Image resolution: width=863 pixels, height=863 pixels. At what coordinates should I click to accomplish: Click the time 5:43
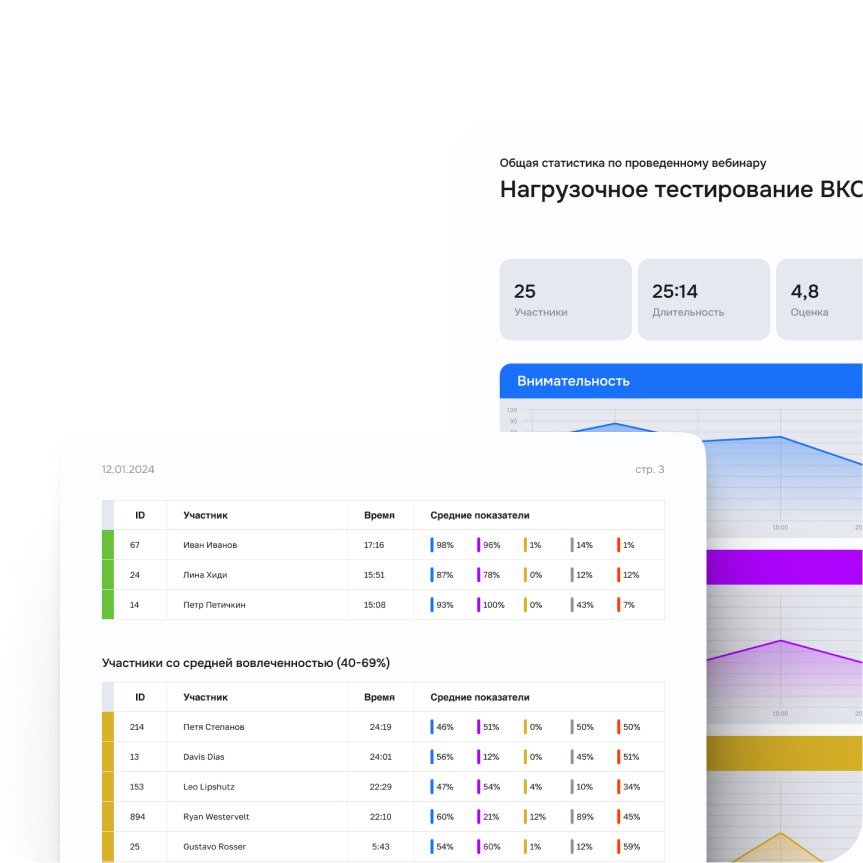(380, 846)
